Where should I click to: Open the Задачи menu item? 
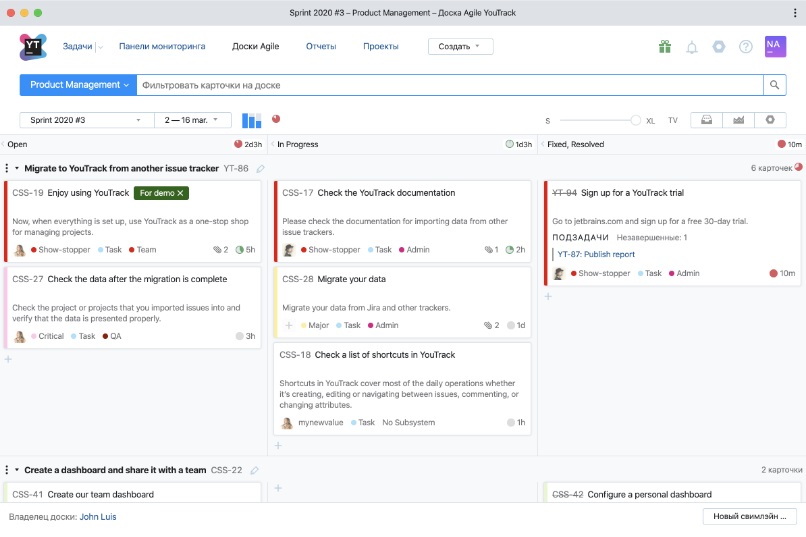[77, 46]
